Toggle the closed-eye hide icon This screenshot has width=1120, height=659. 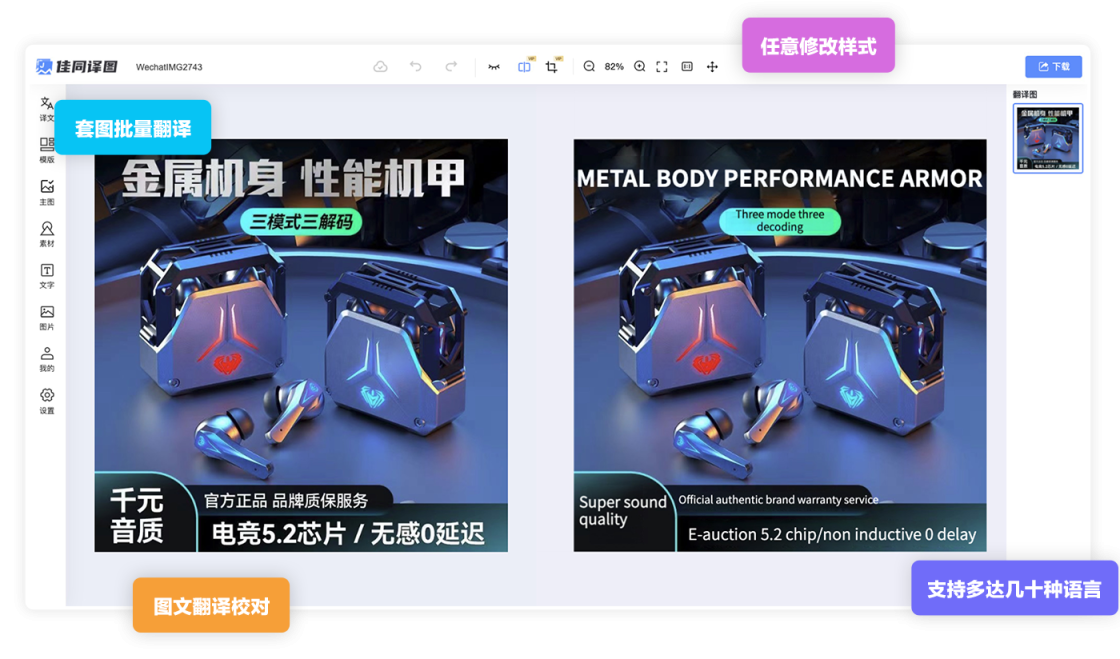point(493,67)
